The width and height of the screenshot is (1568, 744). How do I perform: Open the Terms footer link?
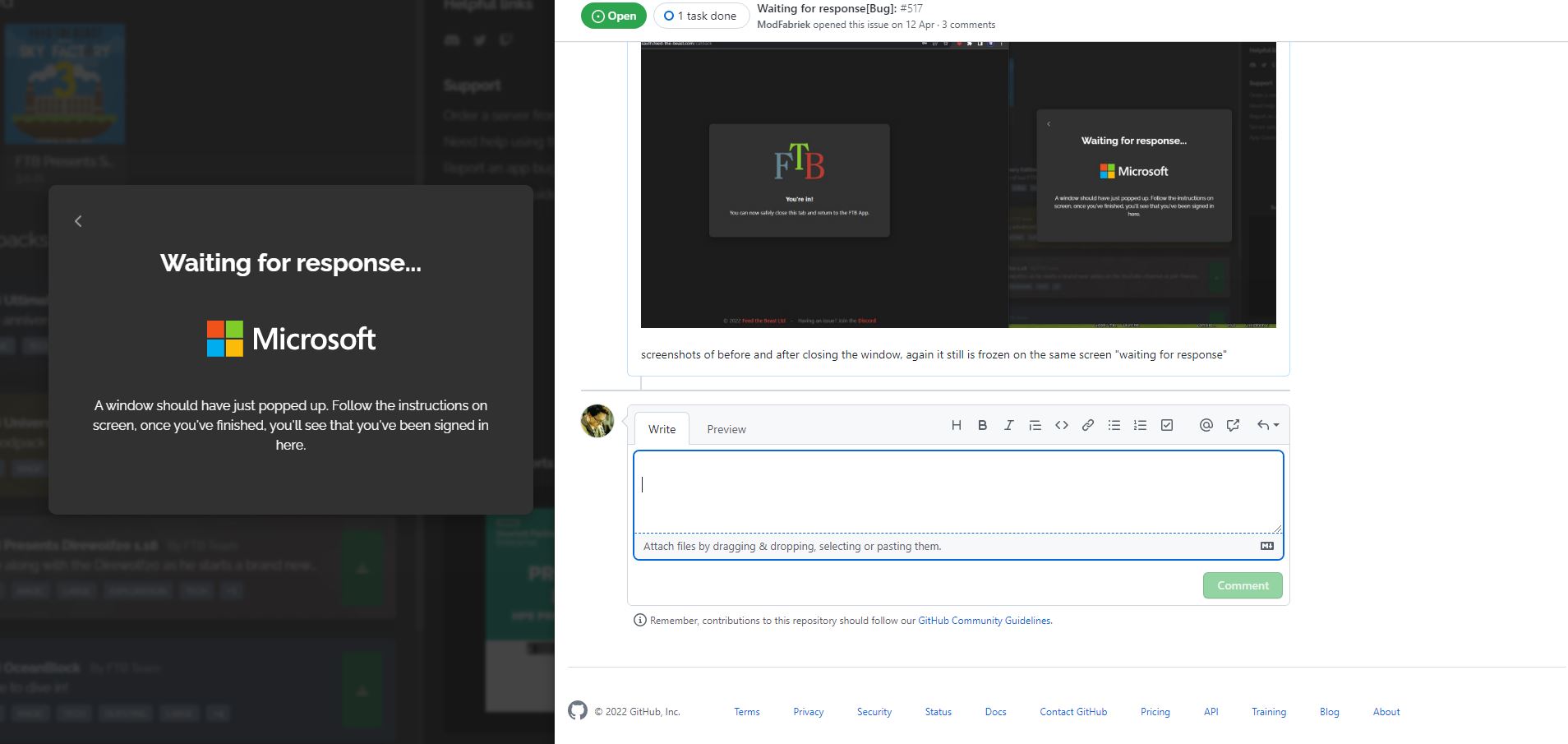coord(747,712)
